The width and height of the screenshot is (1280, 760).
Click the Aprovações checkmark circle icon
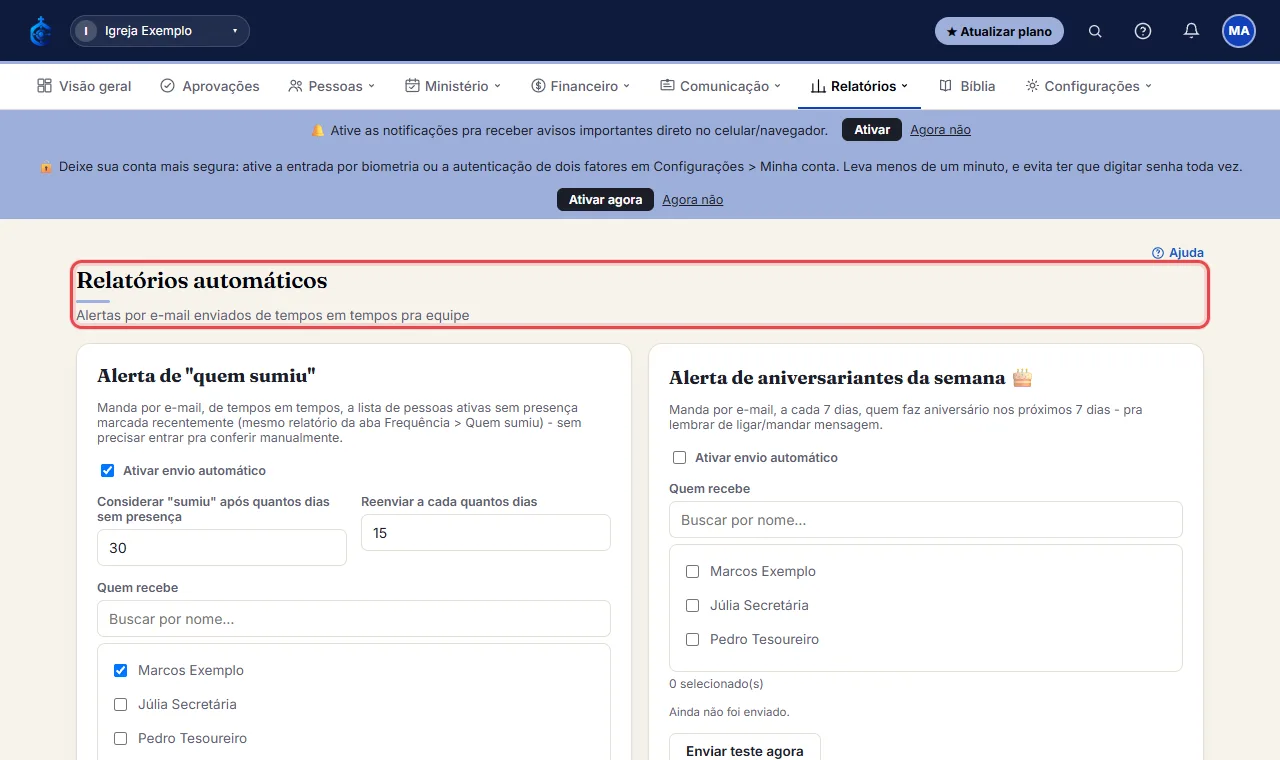pos(168,86)
